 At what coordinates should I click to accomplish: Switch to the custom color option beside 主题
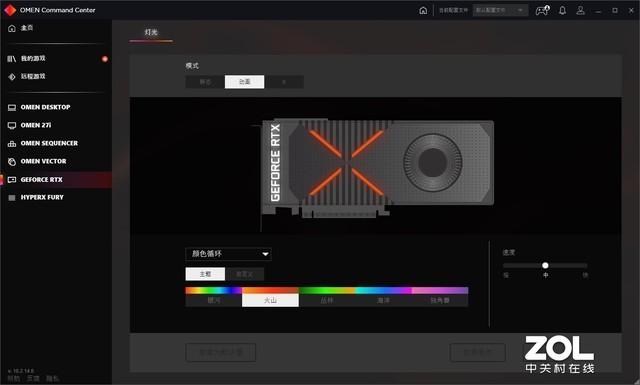click(x=244, y=274)
